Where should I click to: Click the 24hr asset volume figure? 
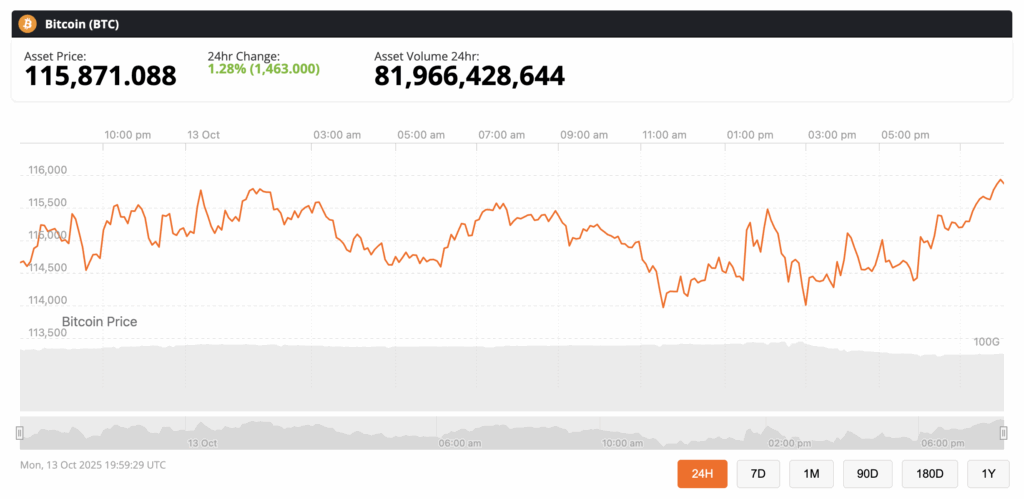click(x=469, y=76)
